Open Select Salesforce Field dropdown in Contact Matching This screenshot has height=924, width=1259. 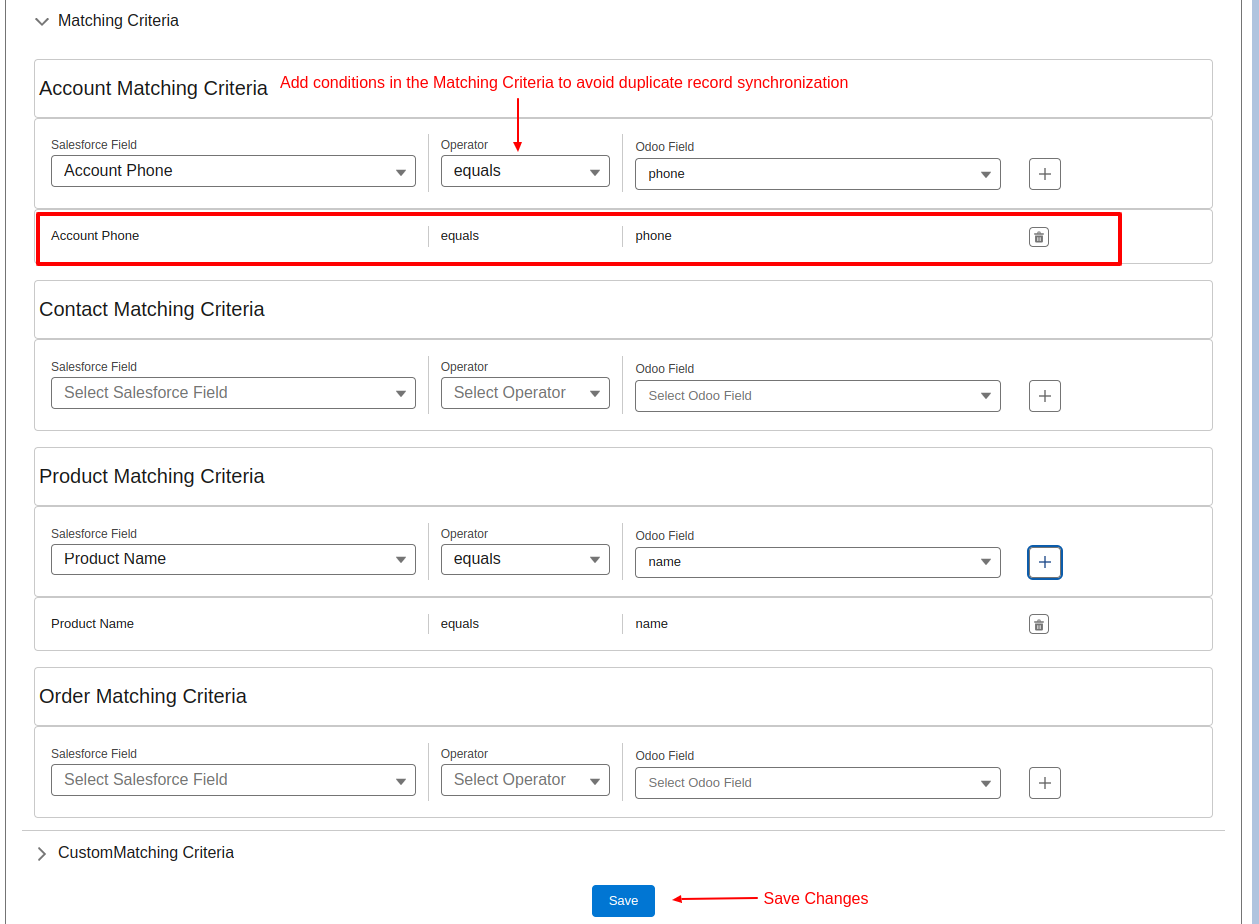coord(233,392)
